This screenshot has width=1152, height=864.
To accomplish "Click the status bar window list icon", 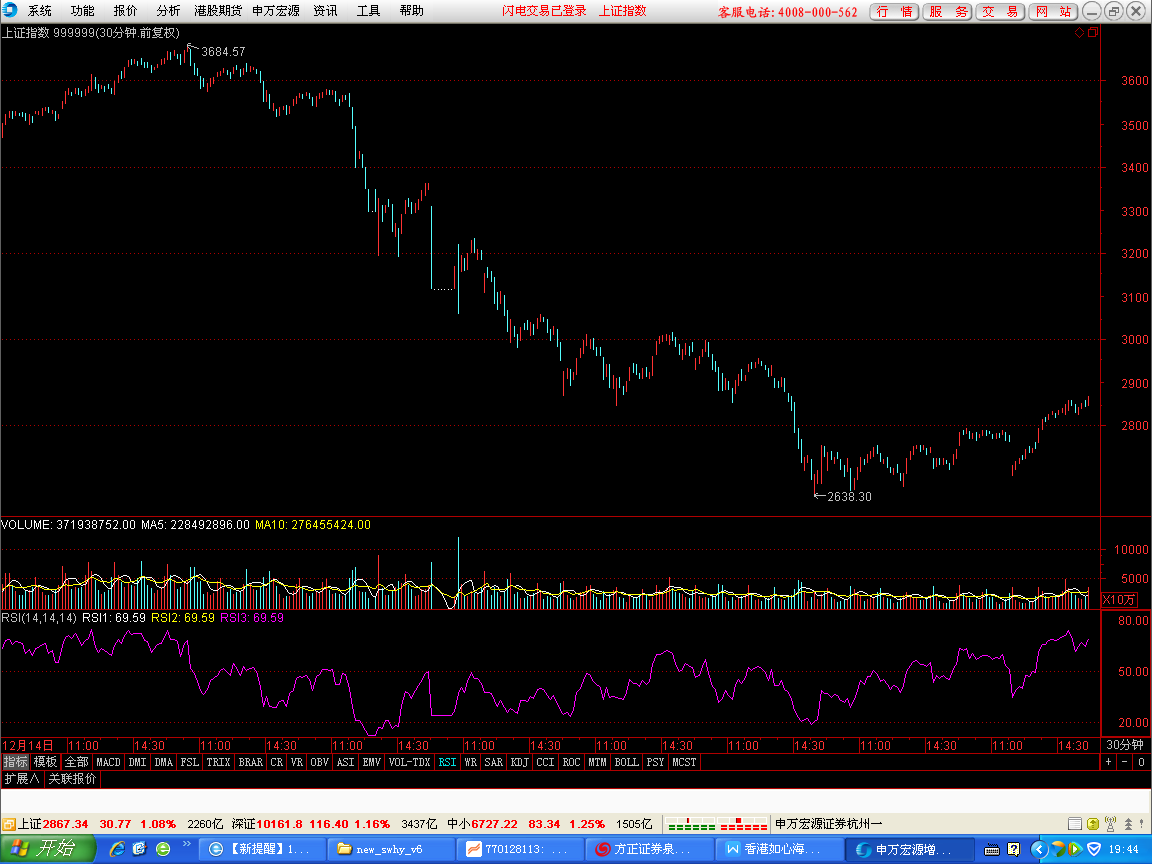I will tap(1075, 824).
